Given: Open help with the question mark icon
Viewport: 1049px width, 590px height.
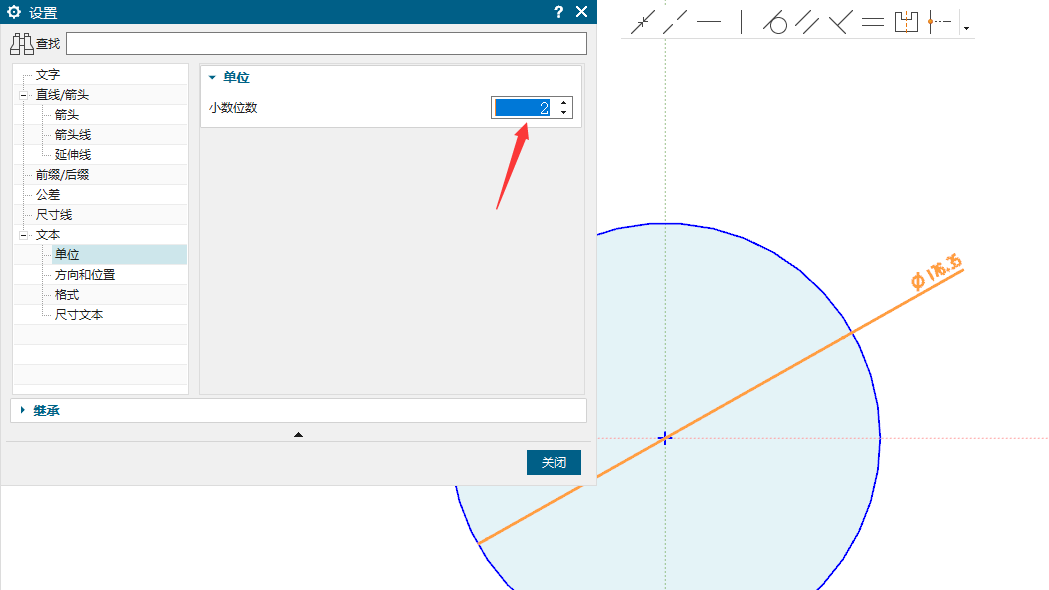Looking at the screenshot, I should [x=558, y=12].
